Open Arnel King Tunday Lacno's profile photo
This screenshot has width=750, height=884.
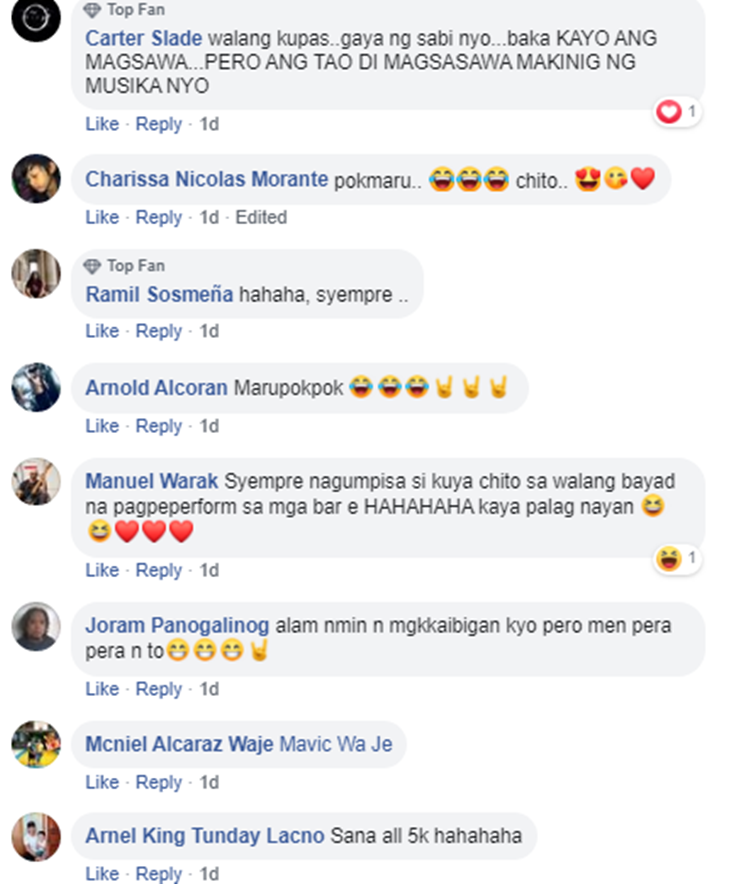coord(36,837)
